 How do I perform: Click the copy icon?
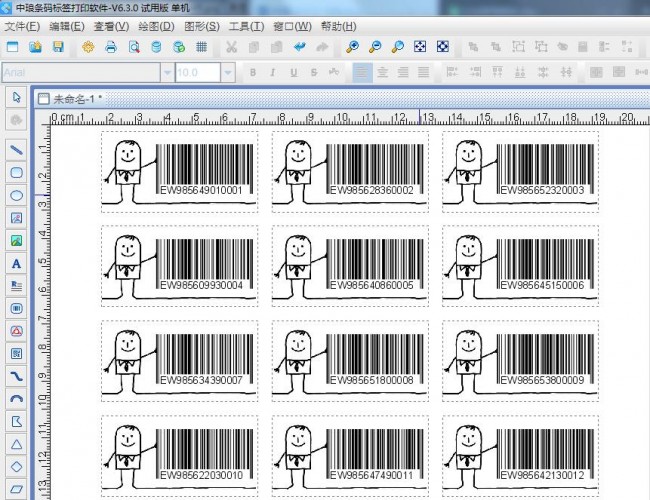click(254, 47)
